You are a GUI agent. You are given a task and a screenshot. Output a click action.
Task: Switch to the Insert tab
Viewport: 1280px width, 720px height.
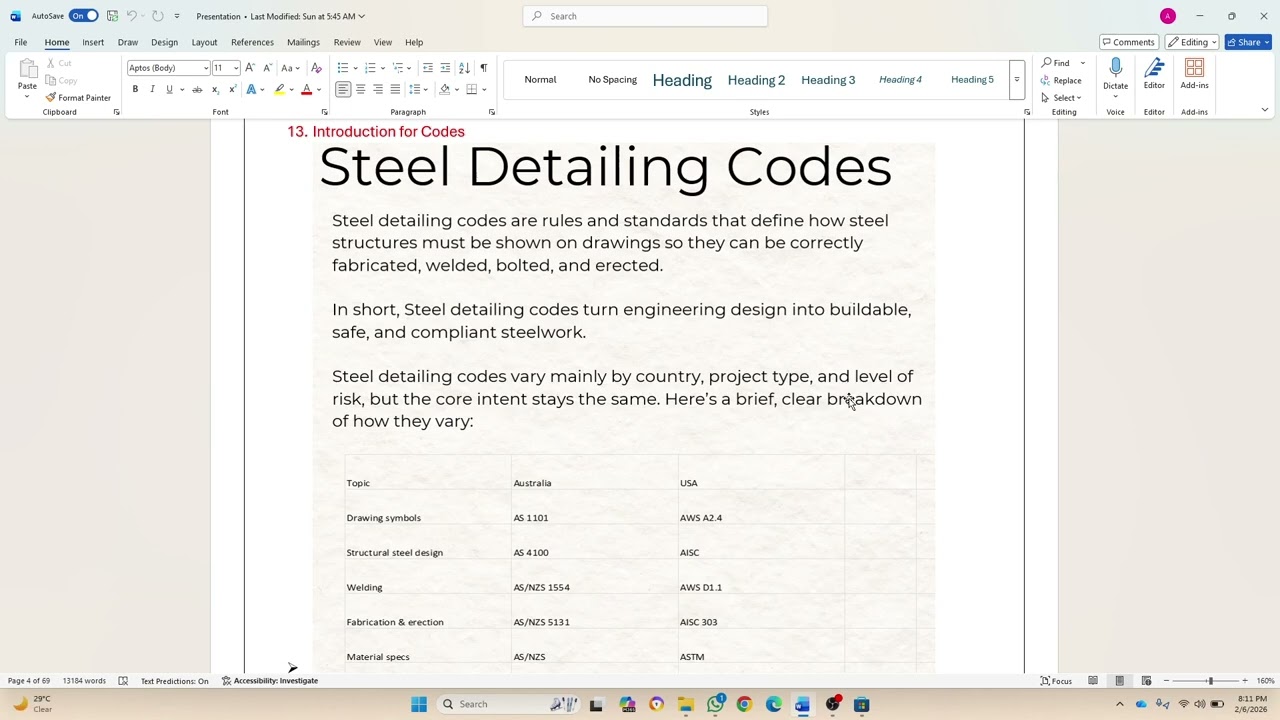[93, 42]
